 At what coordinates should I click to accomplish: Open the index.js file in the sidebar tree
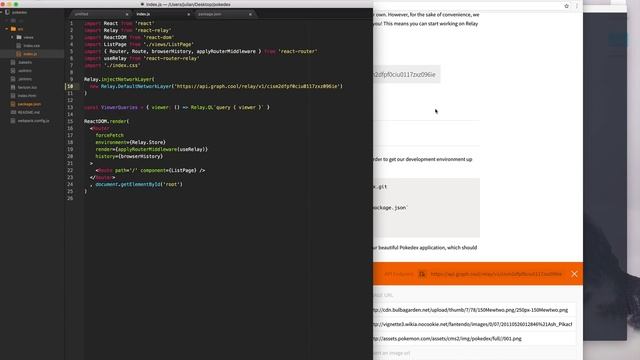click(30, 54)
